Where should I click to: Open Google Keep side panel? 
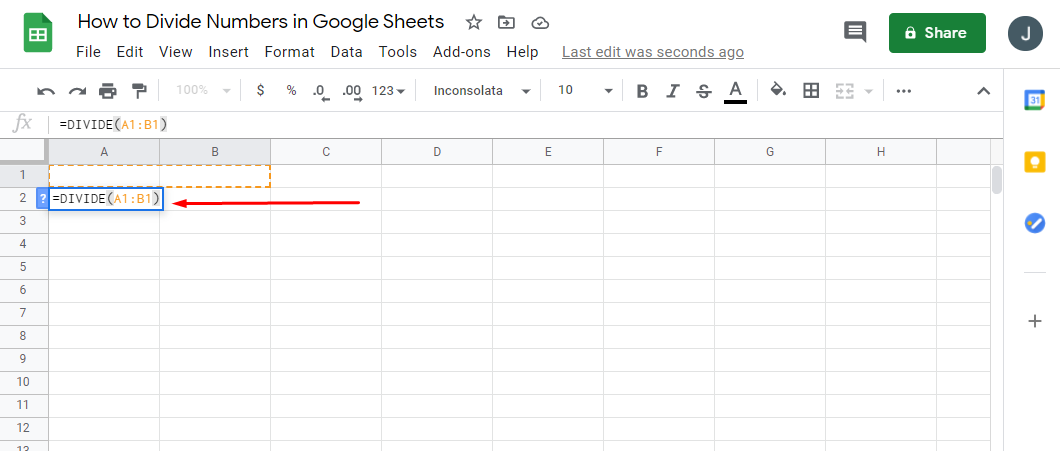tap(1035, 162)
